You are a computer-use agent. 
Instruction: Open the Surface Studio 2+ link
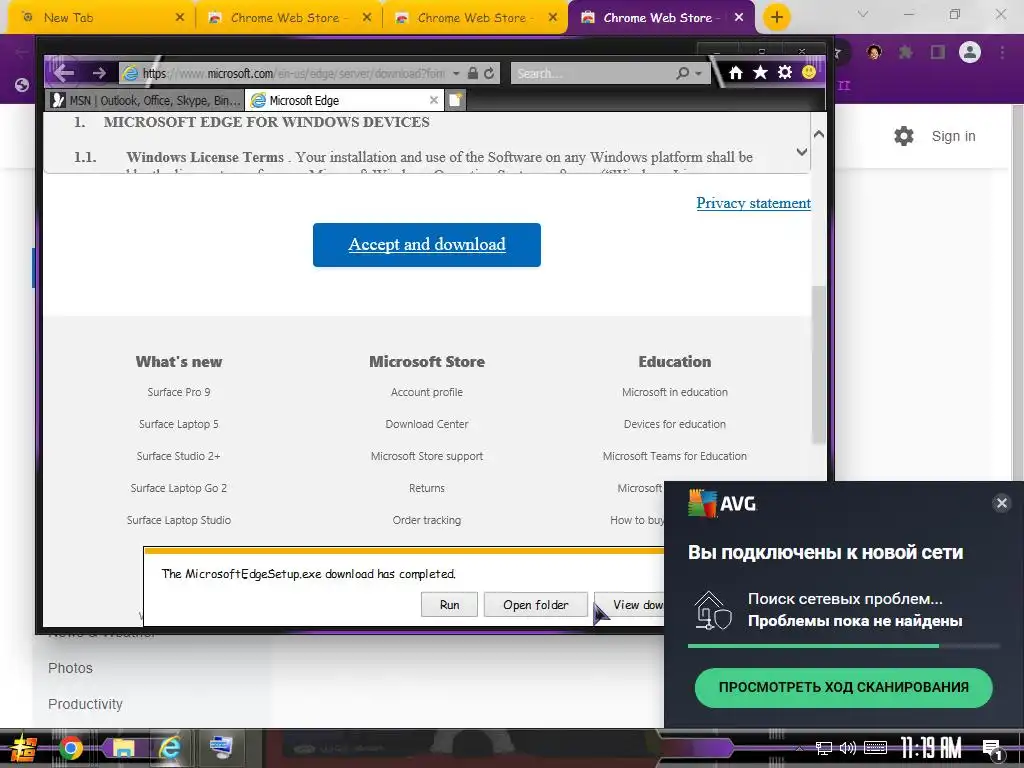[x=178, y=456]
